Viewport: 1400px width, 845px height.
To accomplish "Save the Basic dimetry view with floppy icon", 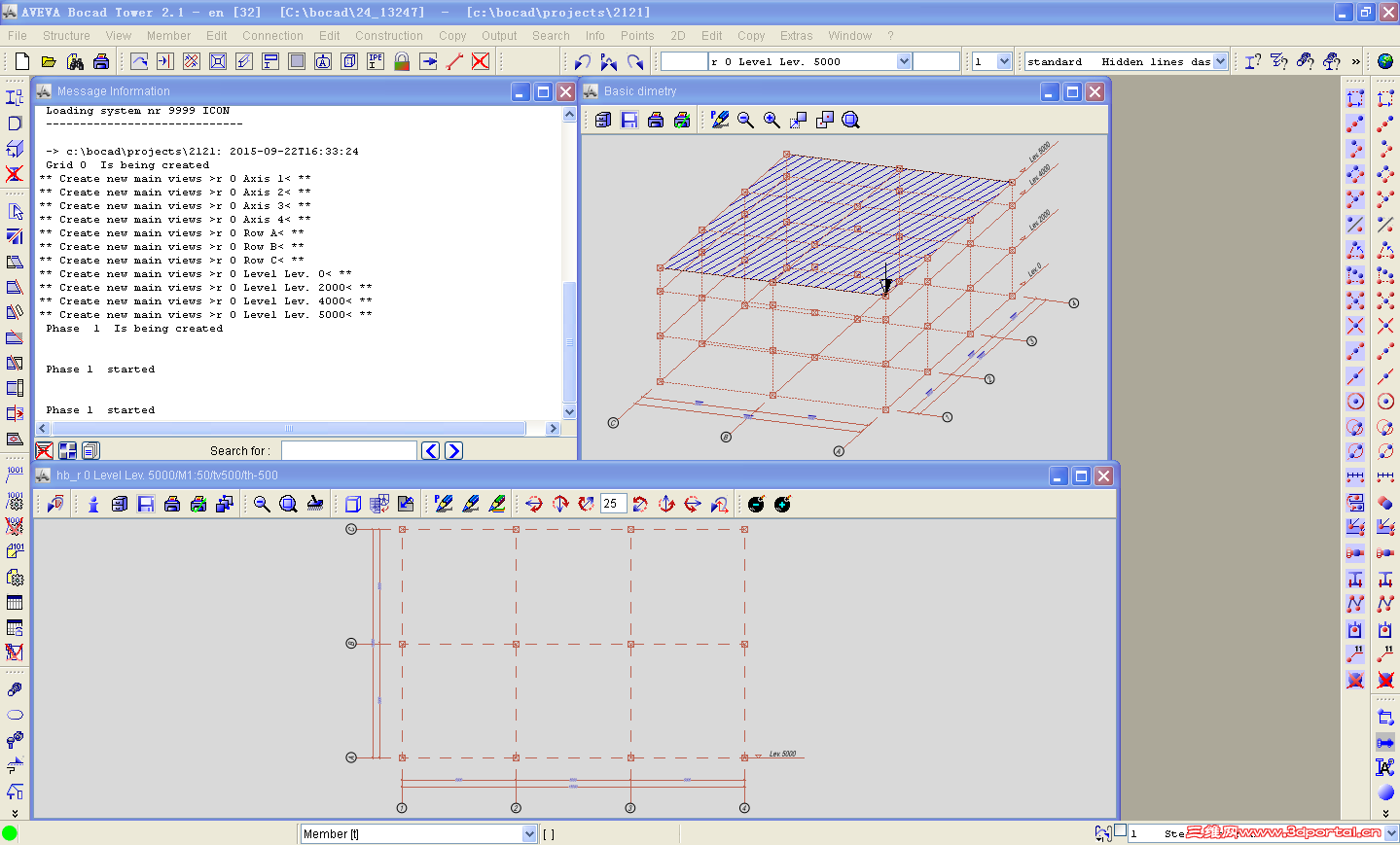I will tap(629, 120).
